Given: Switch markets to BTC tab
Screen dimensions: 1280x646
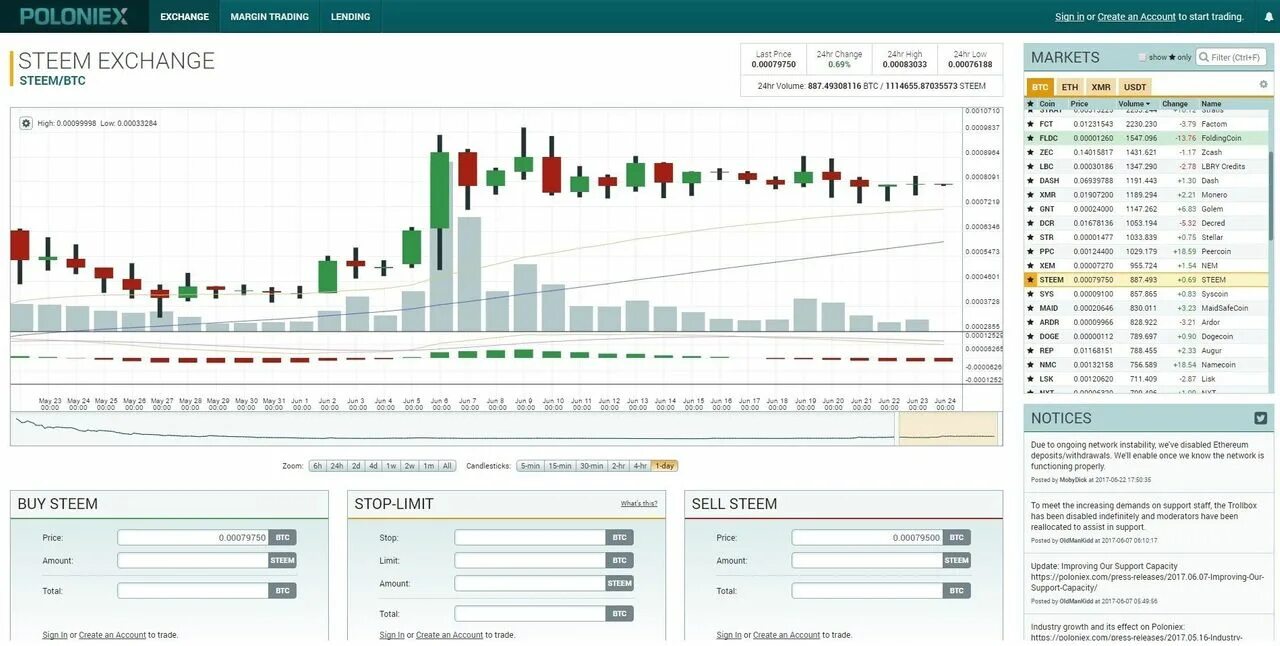Looking at the screenshot, I should tap(1040, 87).
